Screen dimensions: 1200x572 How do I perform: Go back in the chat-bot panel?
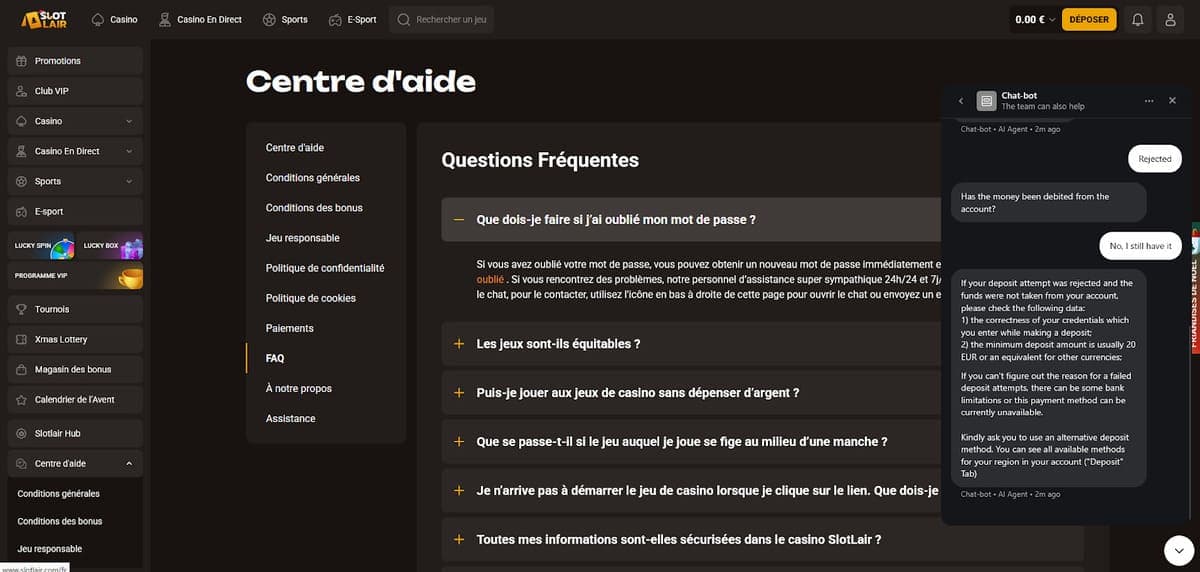[960, 101]
